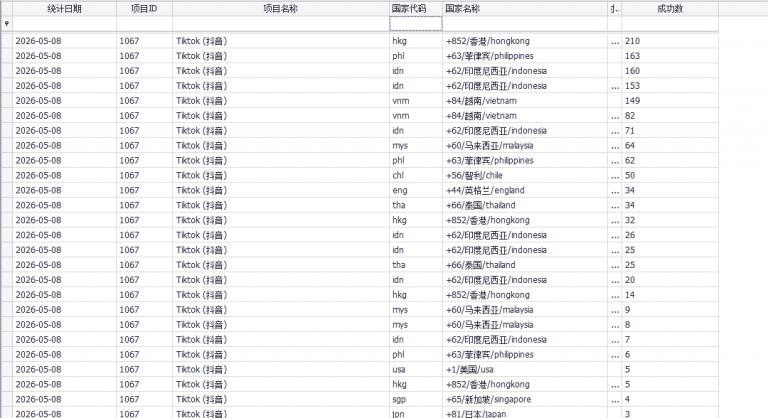Select the success count cell 4
Screen dimensions: 768x418
coord(670,399)
